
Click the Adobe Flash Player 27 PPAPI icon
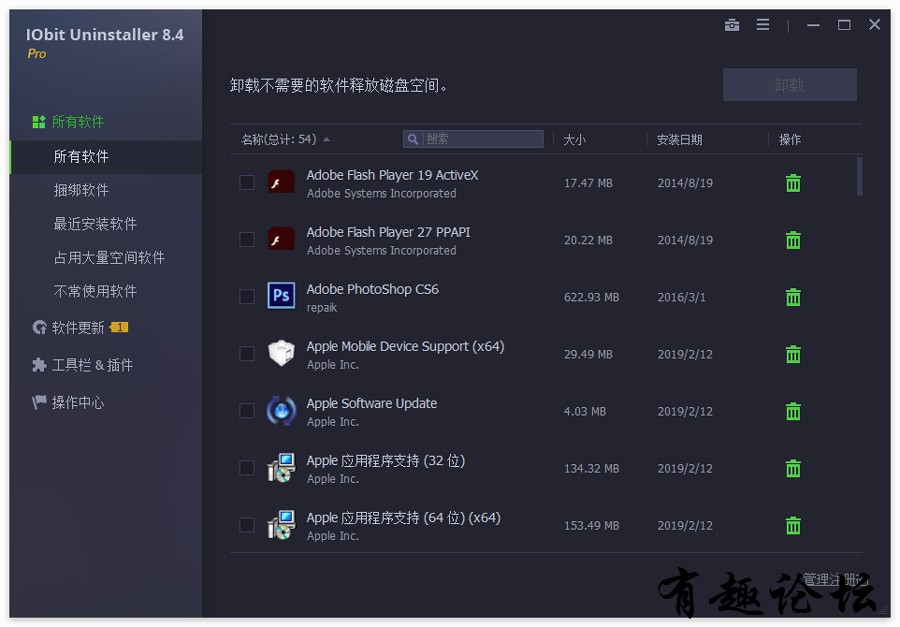coord(281,239)
